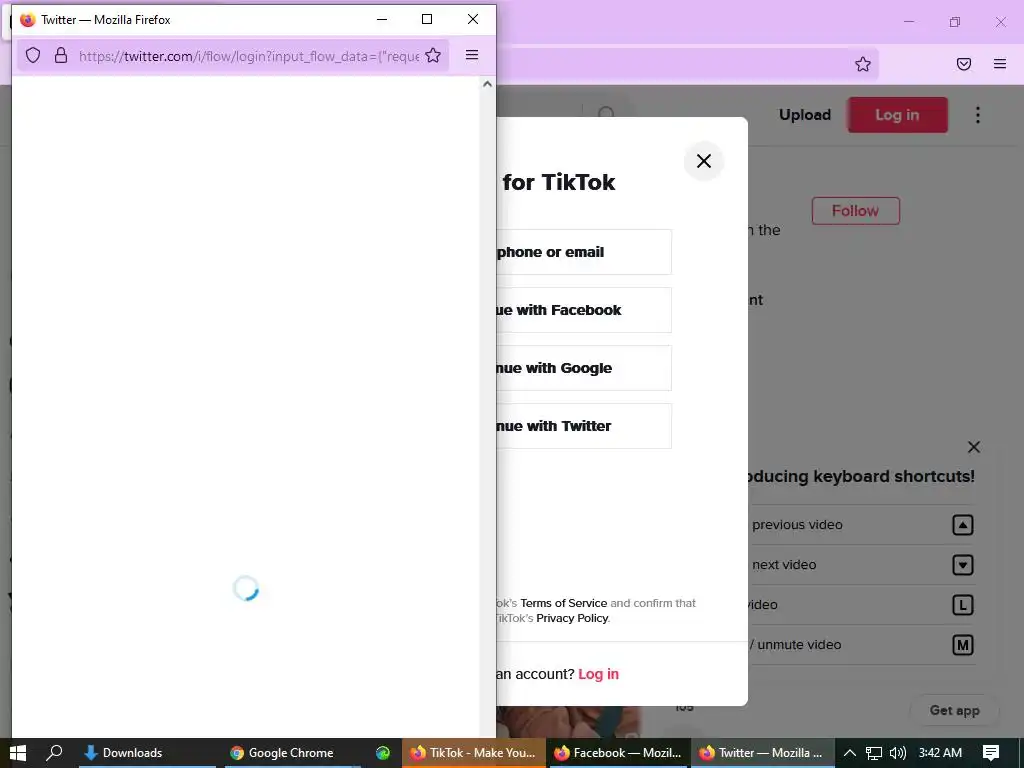Click the scrollbar up arrow in Twitter window

[x=487, y=84]
